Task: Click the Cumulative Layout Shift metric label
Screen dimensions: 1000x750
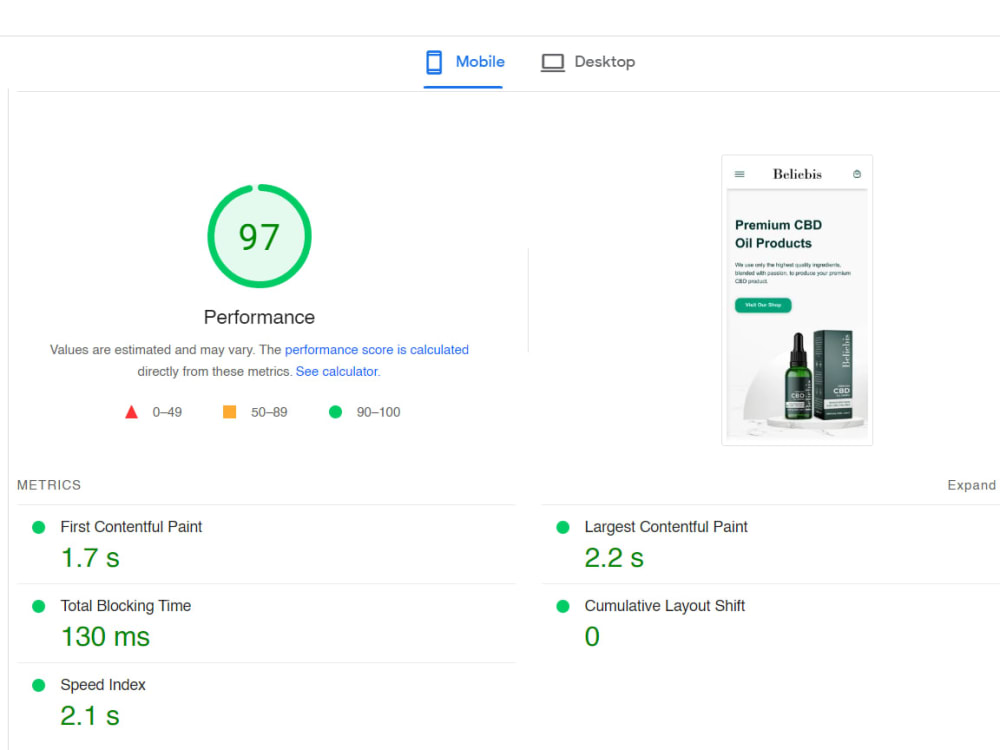Action: tap(665, 606)
